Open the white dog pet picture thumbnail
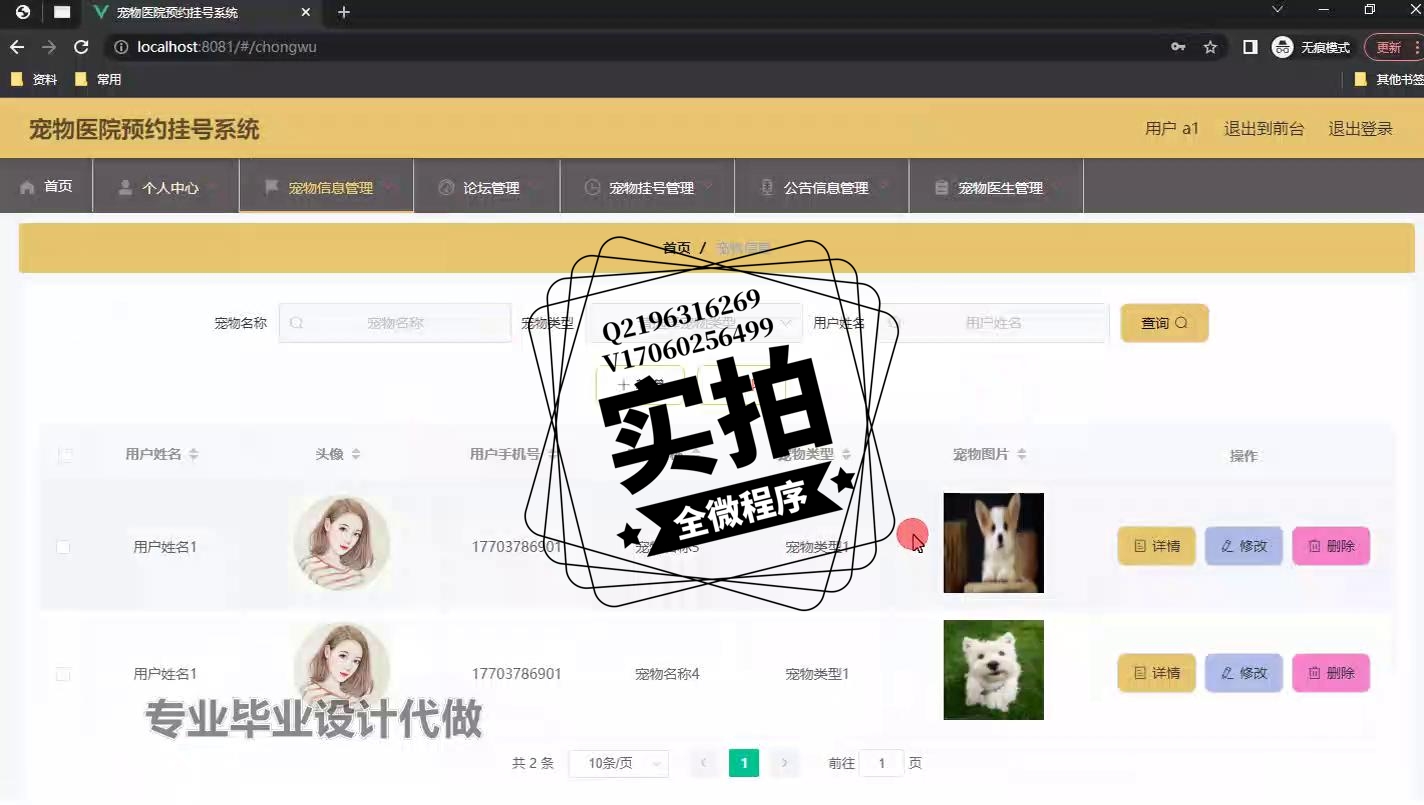Image resolution: width=1424 pixels, height=805 pixels. tap(994, 670)
